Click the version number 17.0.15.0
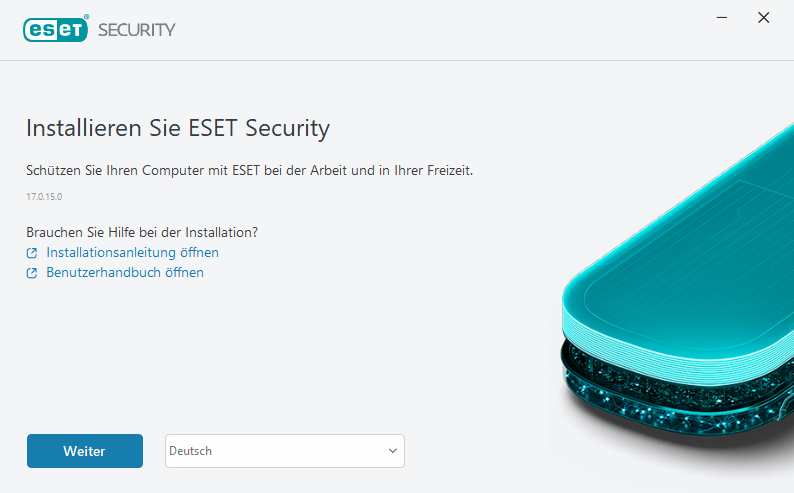 click(x=44, y=197)
